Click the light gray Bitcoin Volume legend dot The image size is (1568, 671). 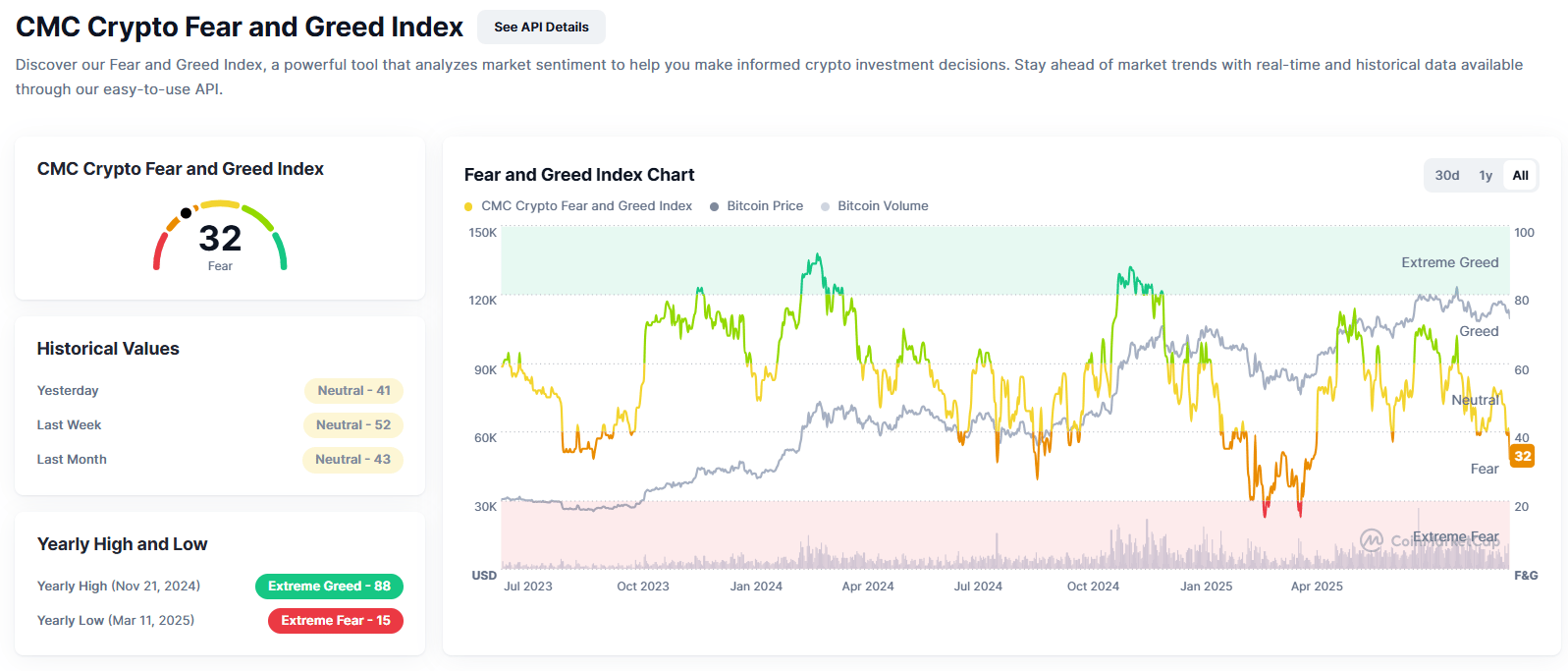point(826,206)
